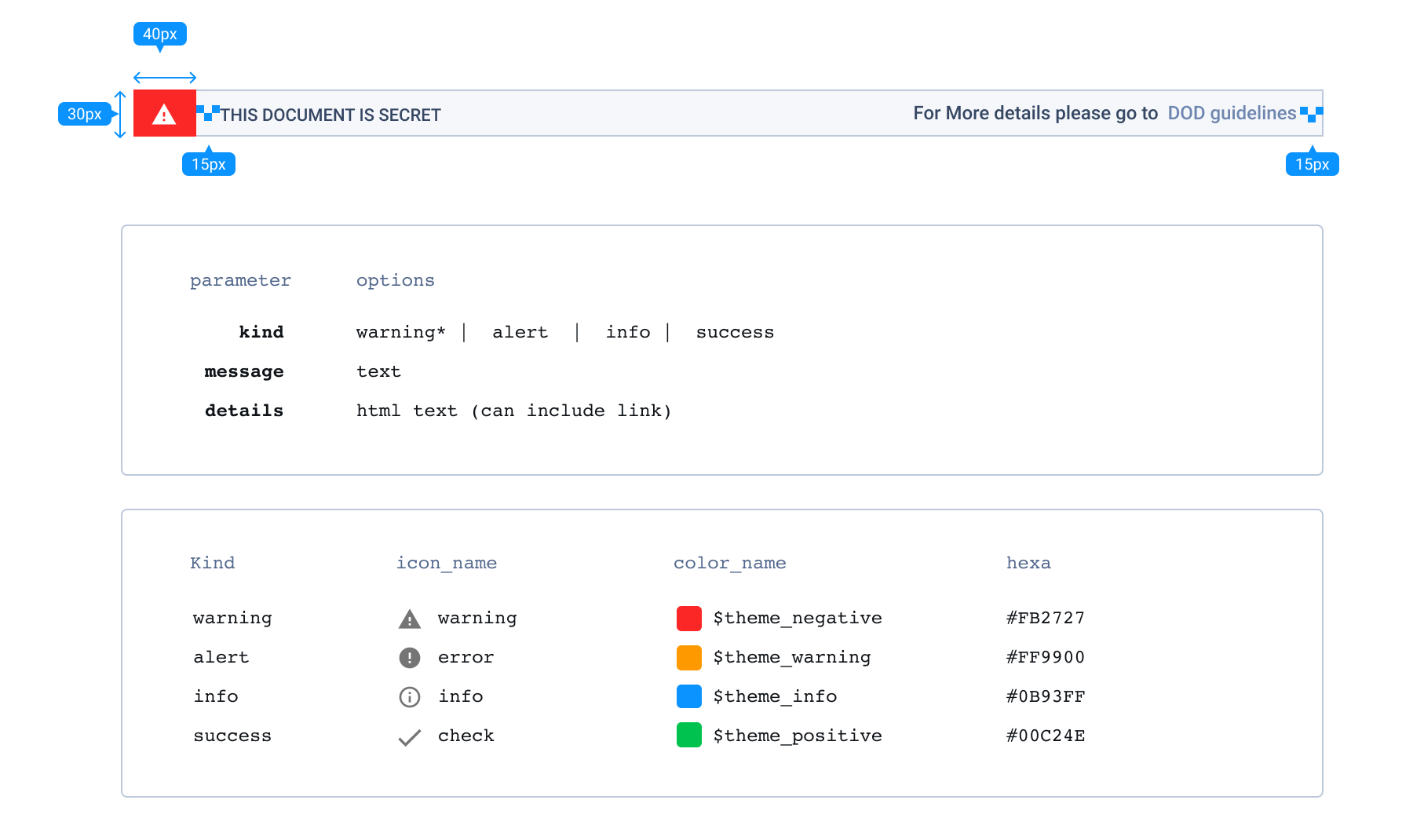Click the 'text' value for message
Screen dimensions: 1413x840
coord(378,371)
